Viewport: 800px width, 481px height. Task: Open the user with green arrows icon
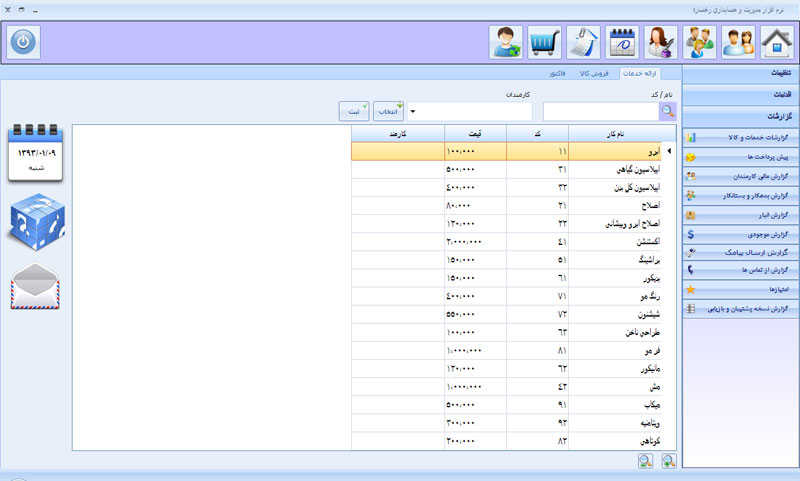(506, 42)
